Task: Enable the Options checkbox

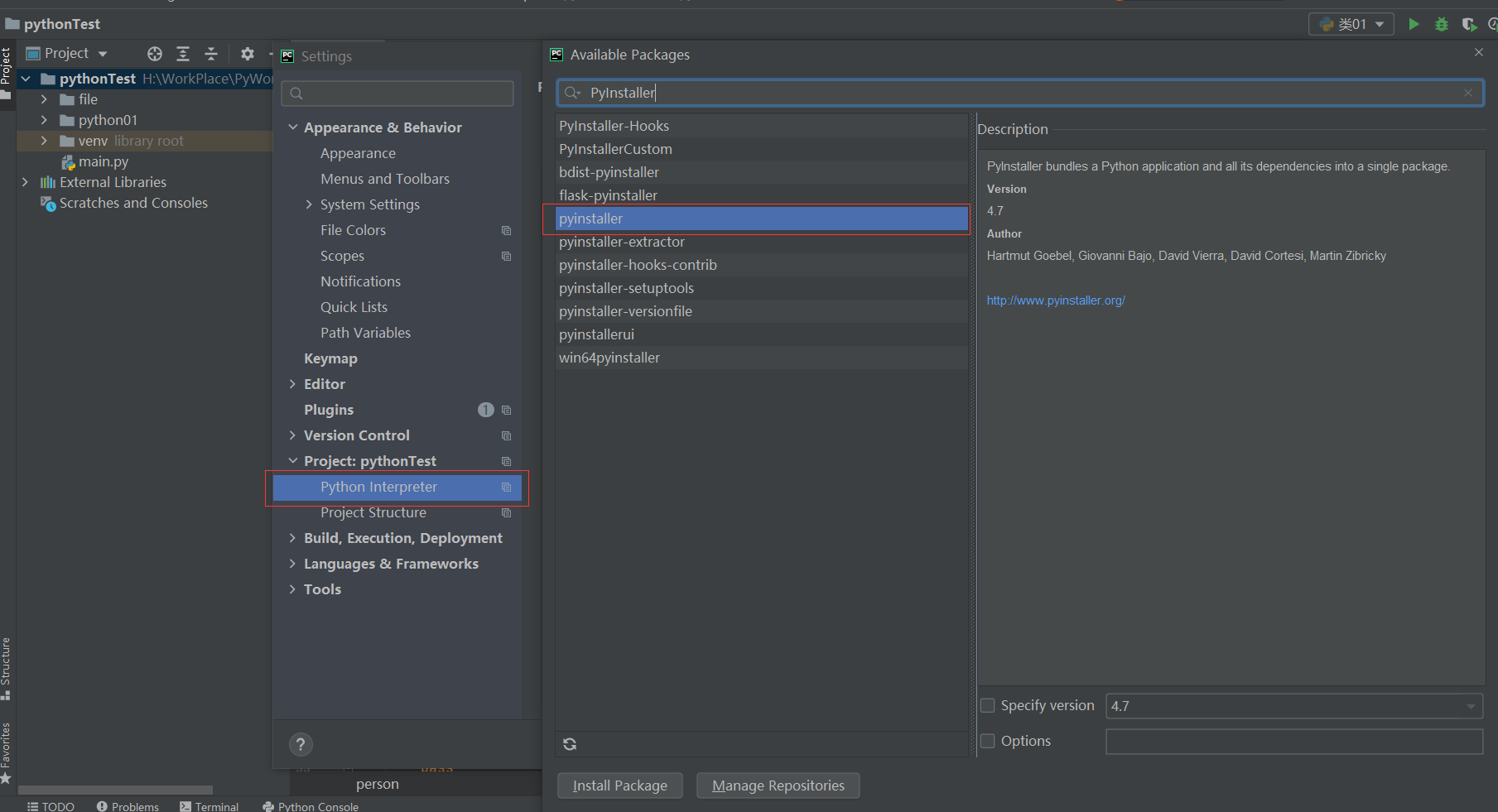Action: (988, 741)
